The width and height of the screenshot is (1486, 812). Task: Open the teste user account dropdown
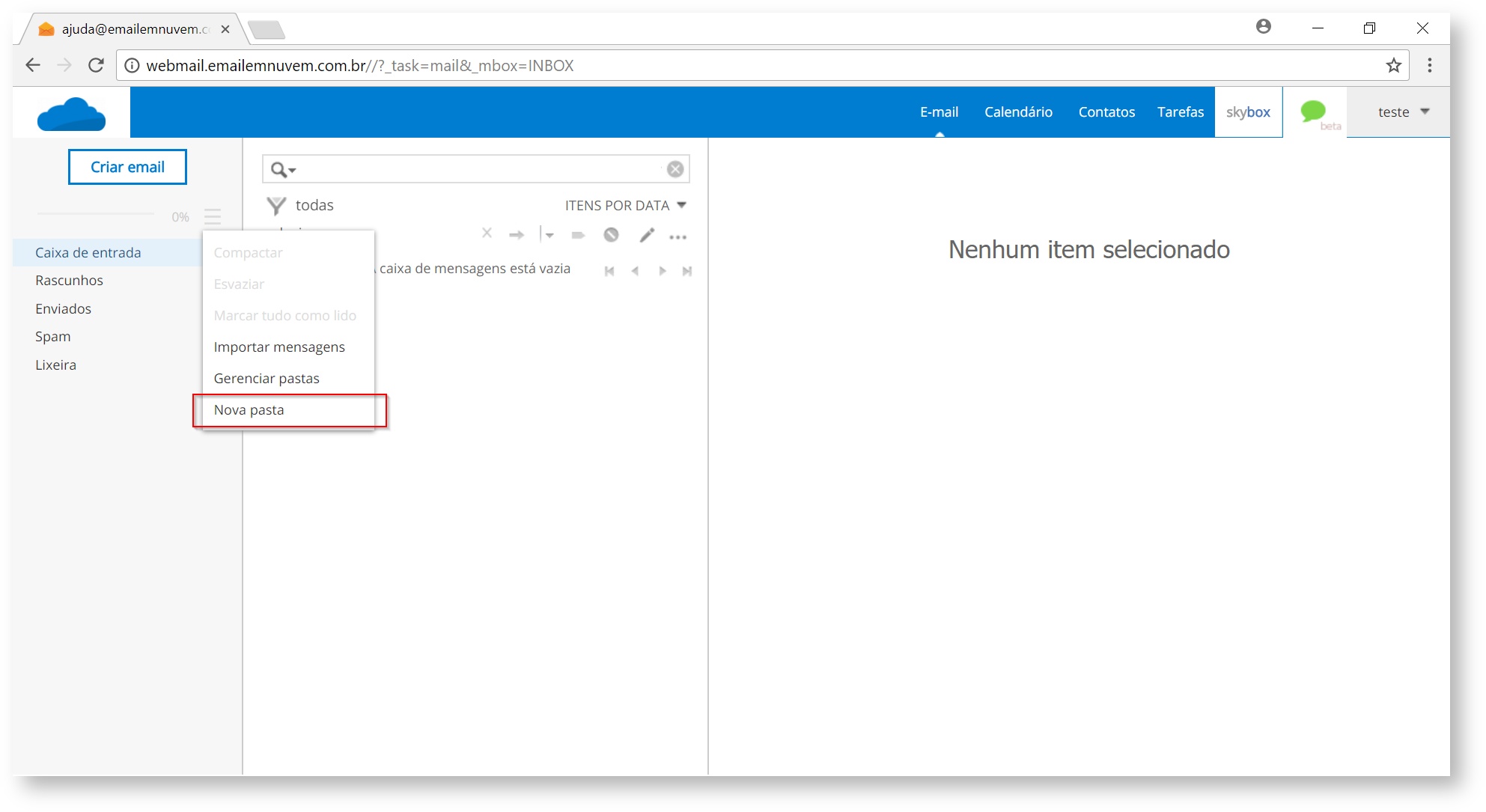pos(1403,112)
